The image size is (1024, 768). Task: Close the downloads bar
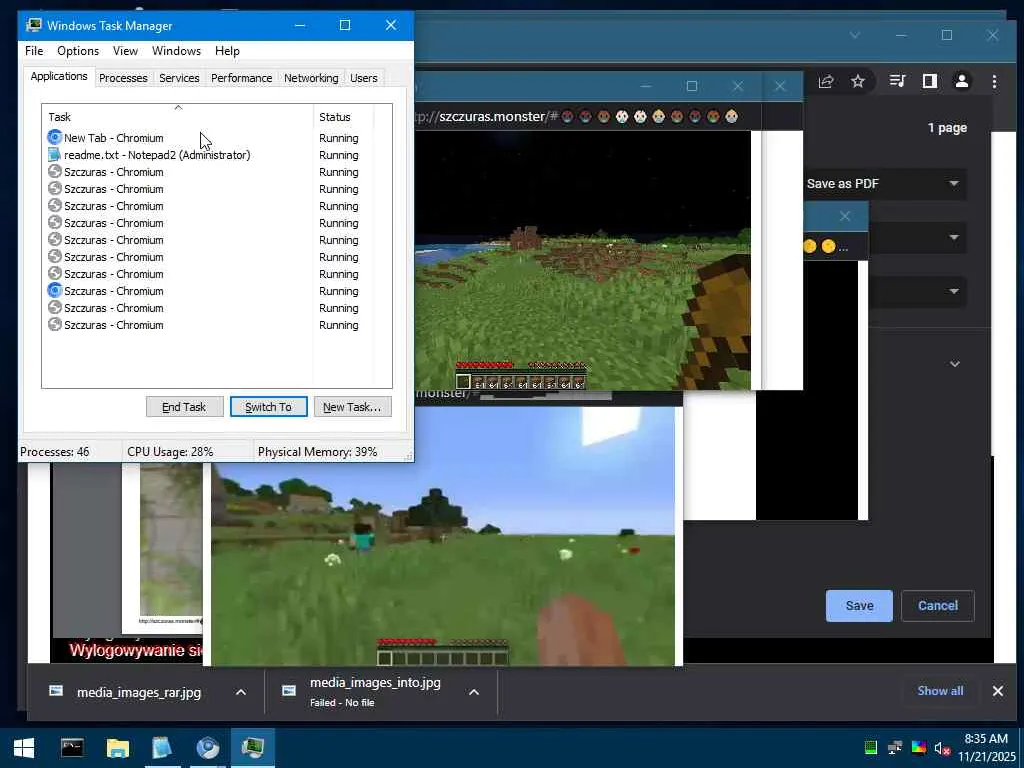point(998,691)
